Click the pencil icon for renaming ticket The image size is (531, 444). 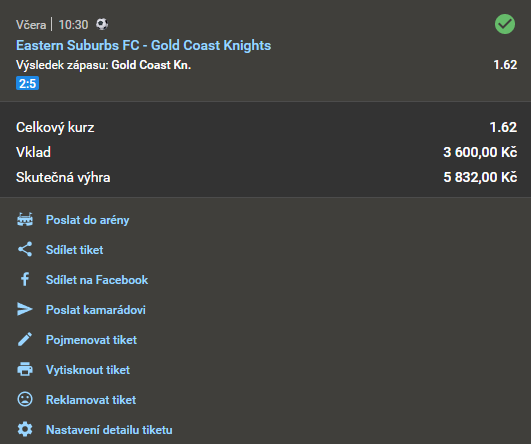click(x=25, y=339)
